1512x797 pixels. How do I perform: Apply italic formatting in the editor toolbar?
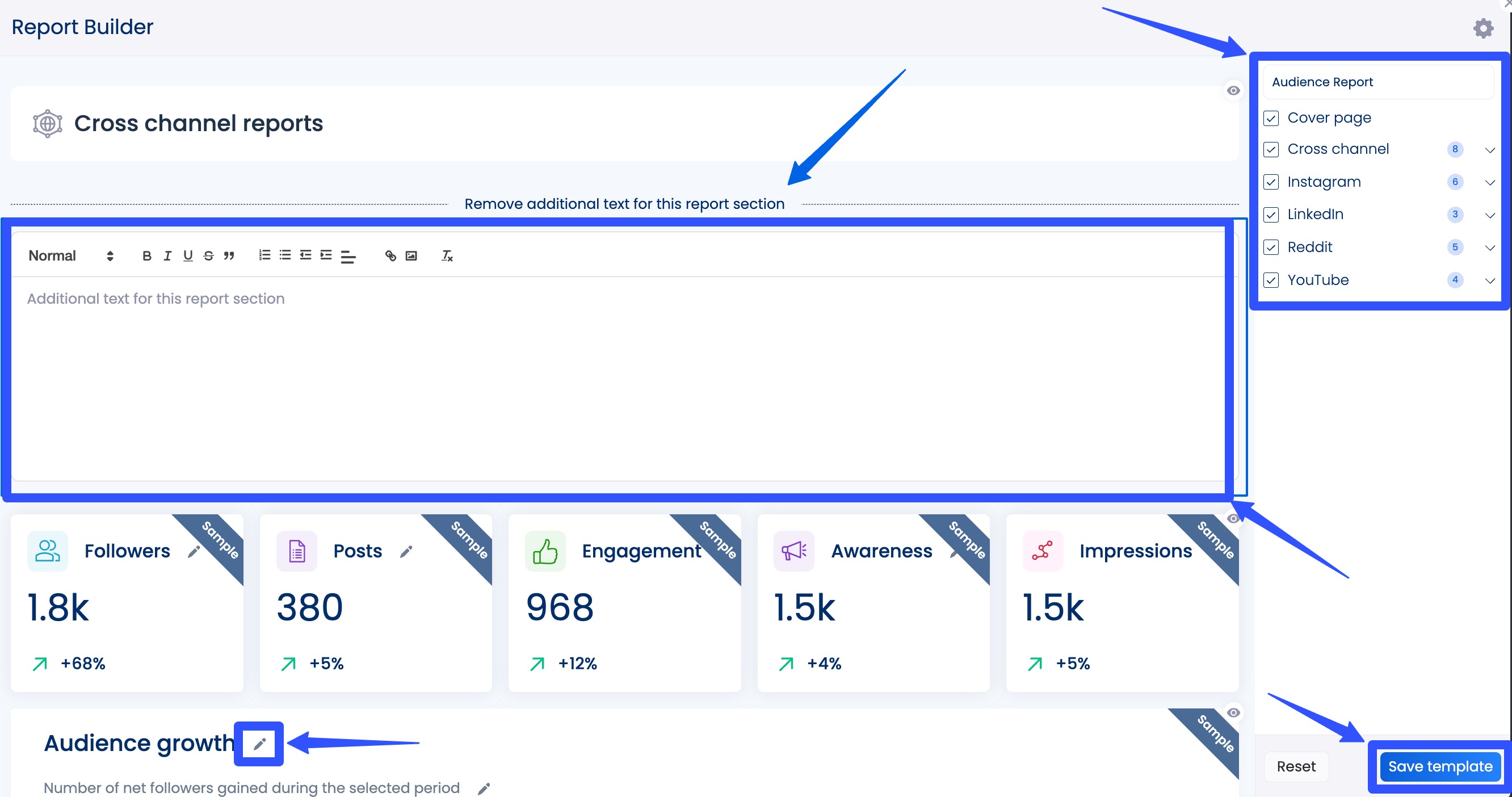pyautogui.click(x=167, y=255)
